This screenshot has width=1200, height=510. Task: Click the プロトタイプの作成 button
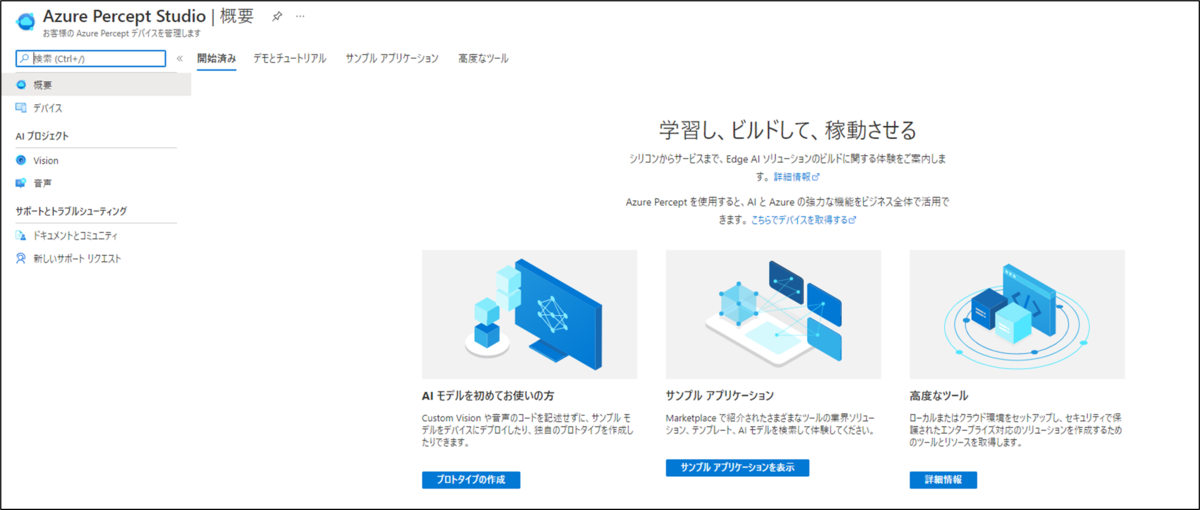471,480
